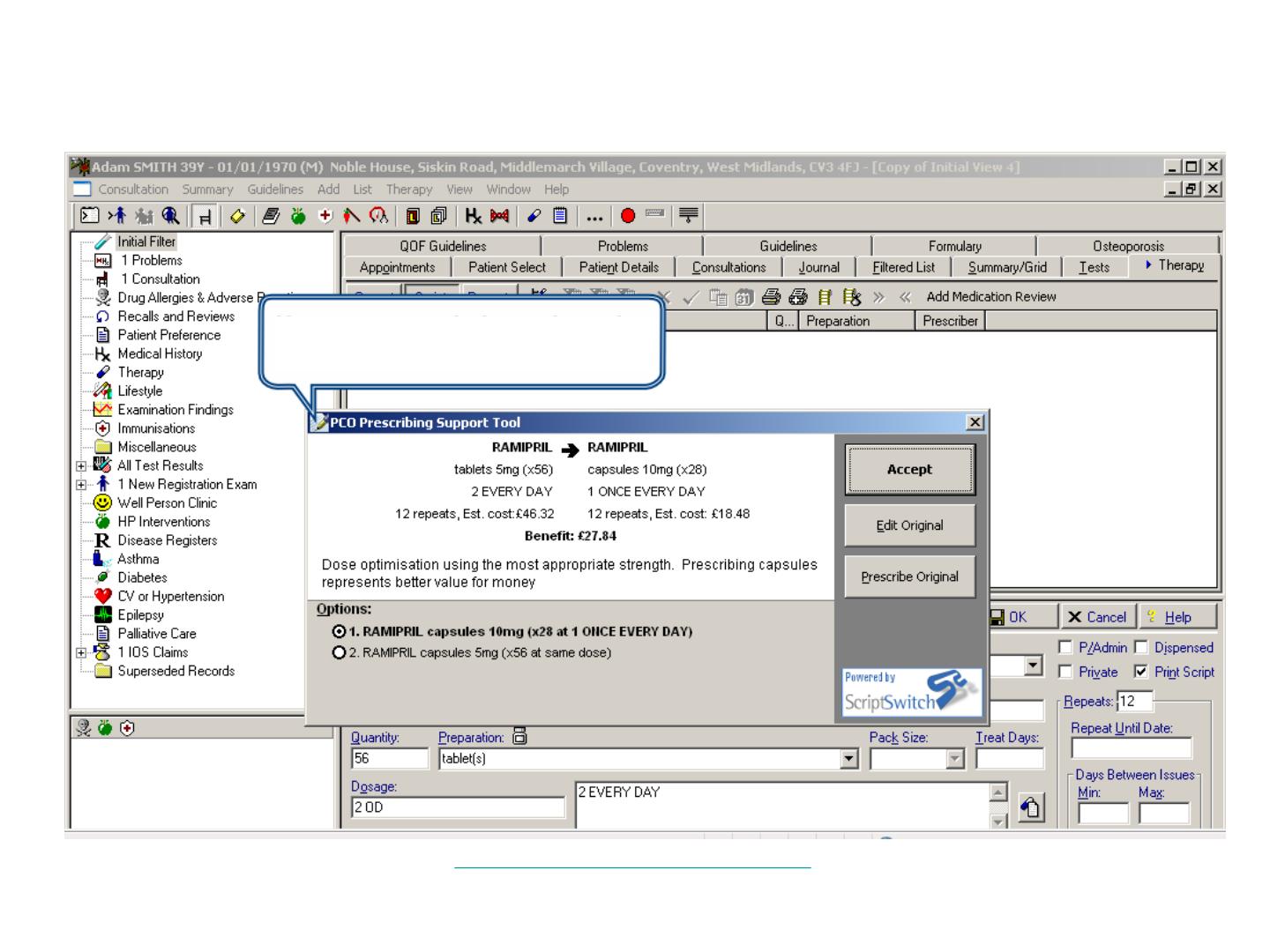The image size is (1270, 952).
Task: Click the Hx medical history toolbar icon
Action: tap(474, 216)
